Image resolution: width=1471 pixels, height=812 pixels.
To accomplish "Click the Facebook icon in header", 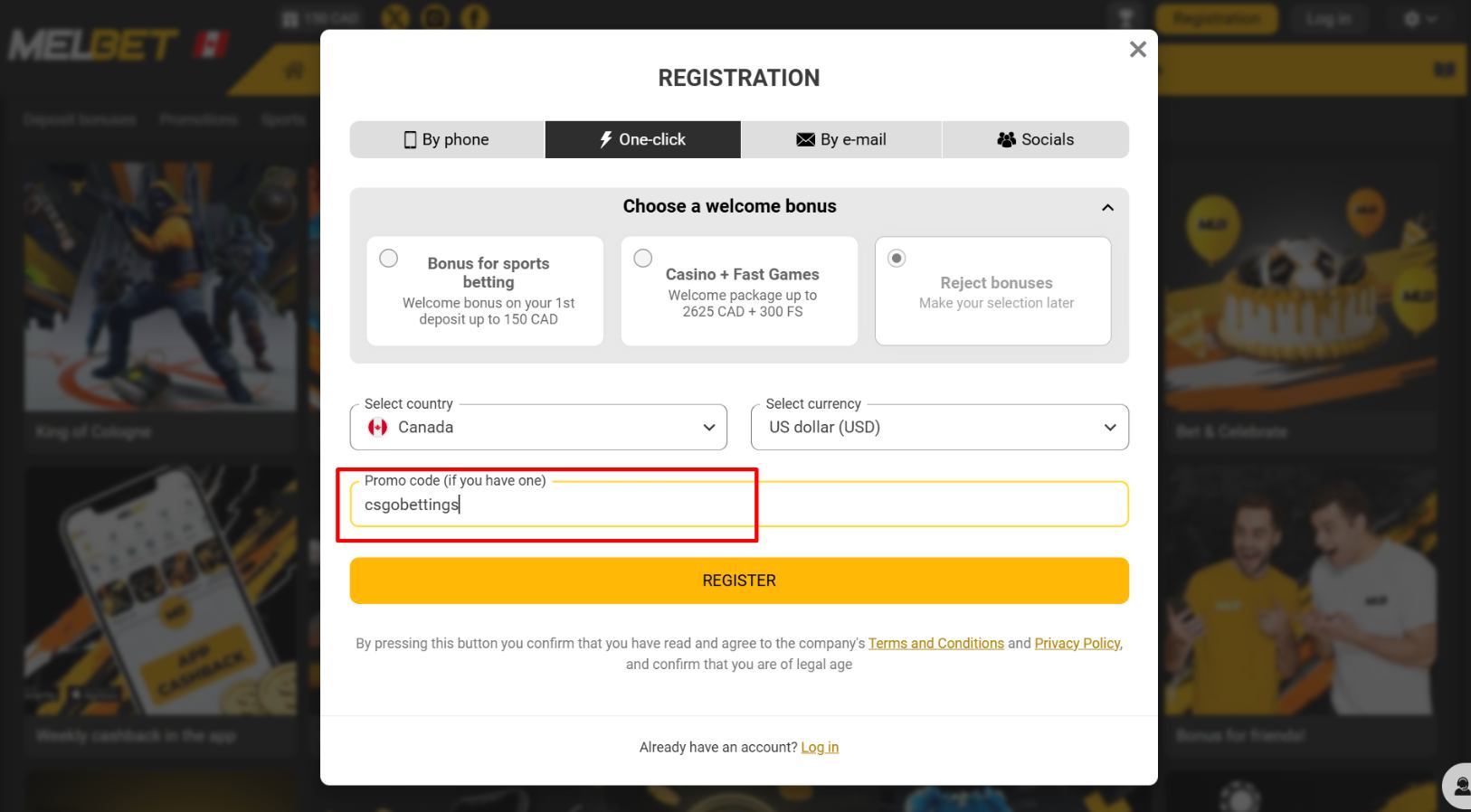I will coord(474,17).
